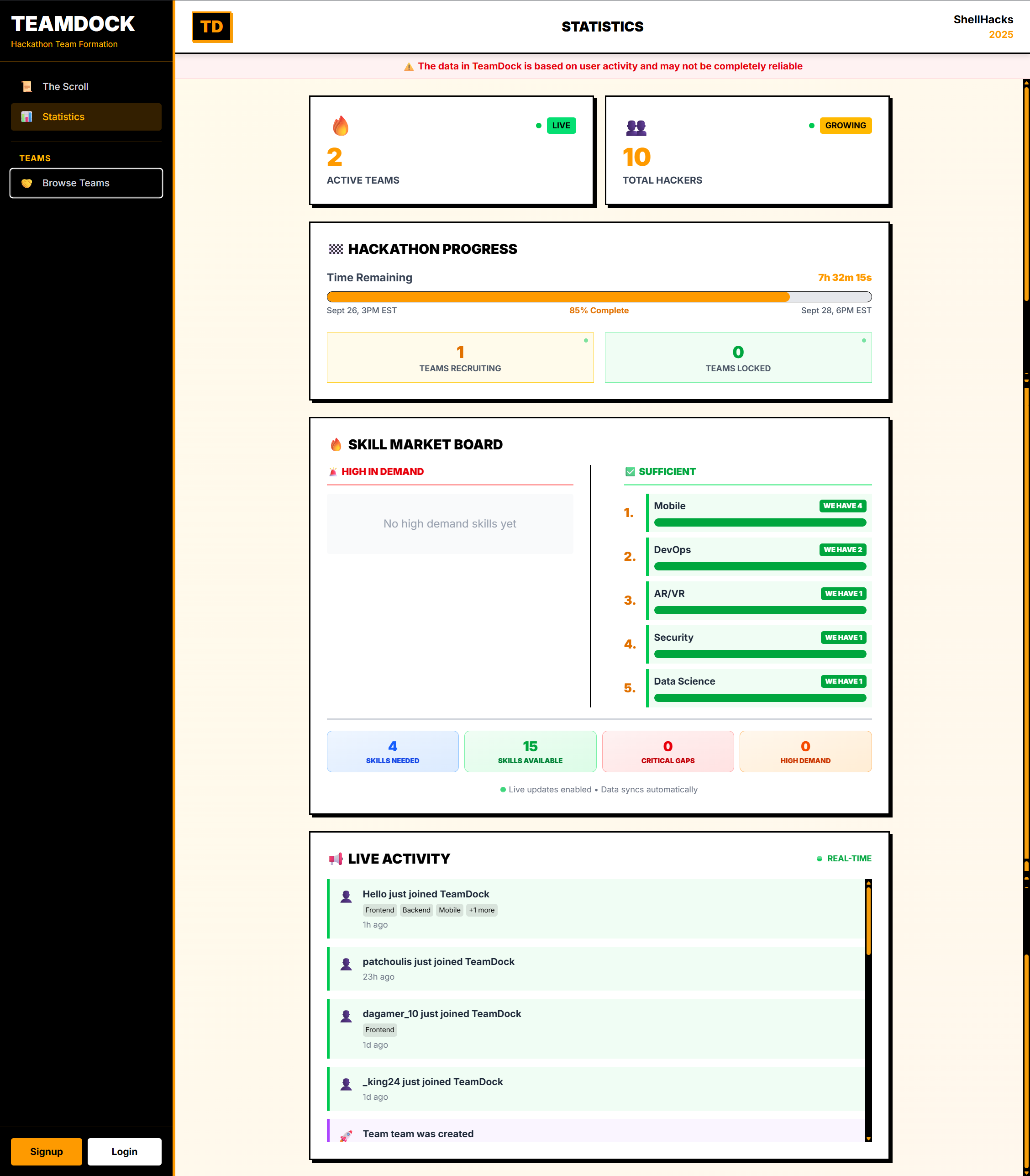Click the Time Remaining progress bar
Viewport: 1030px width, 1176px height.
599,297
